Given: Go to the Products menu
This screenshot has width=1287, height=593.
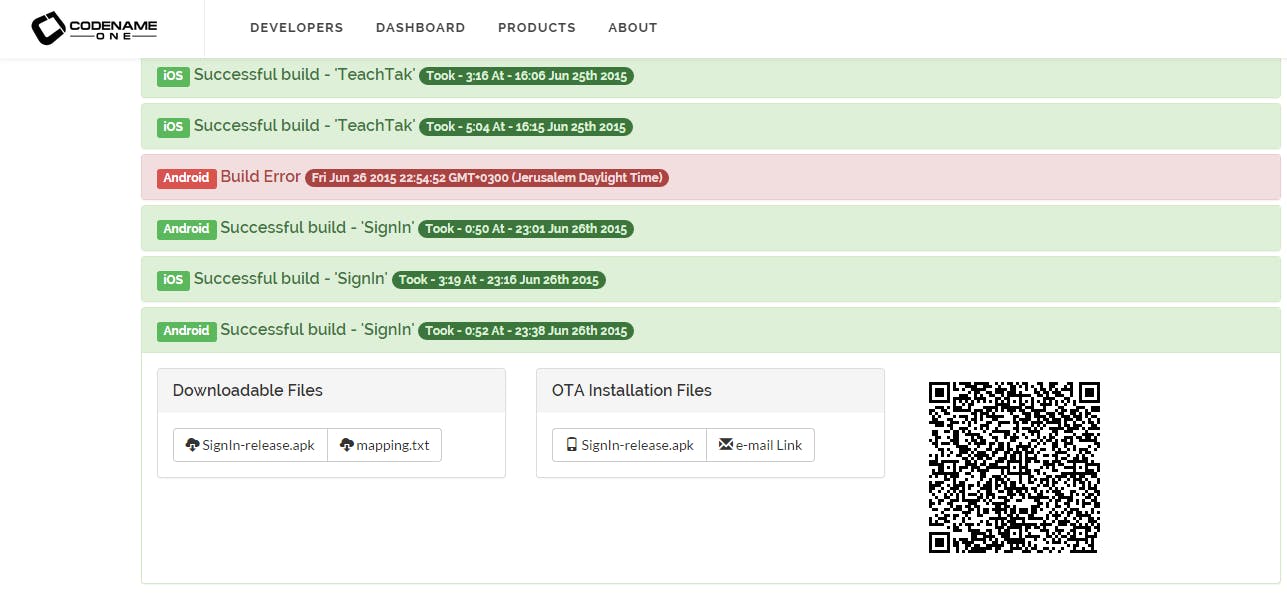Looking at the screenshot, I should 537,28.
